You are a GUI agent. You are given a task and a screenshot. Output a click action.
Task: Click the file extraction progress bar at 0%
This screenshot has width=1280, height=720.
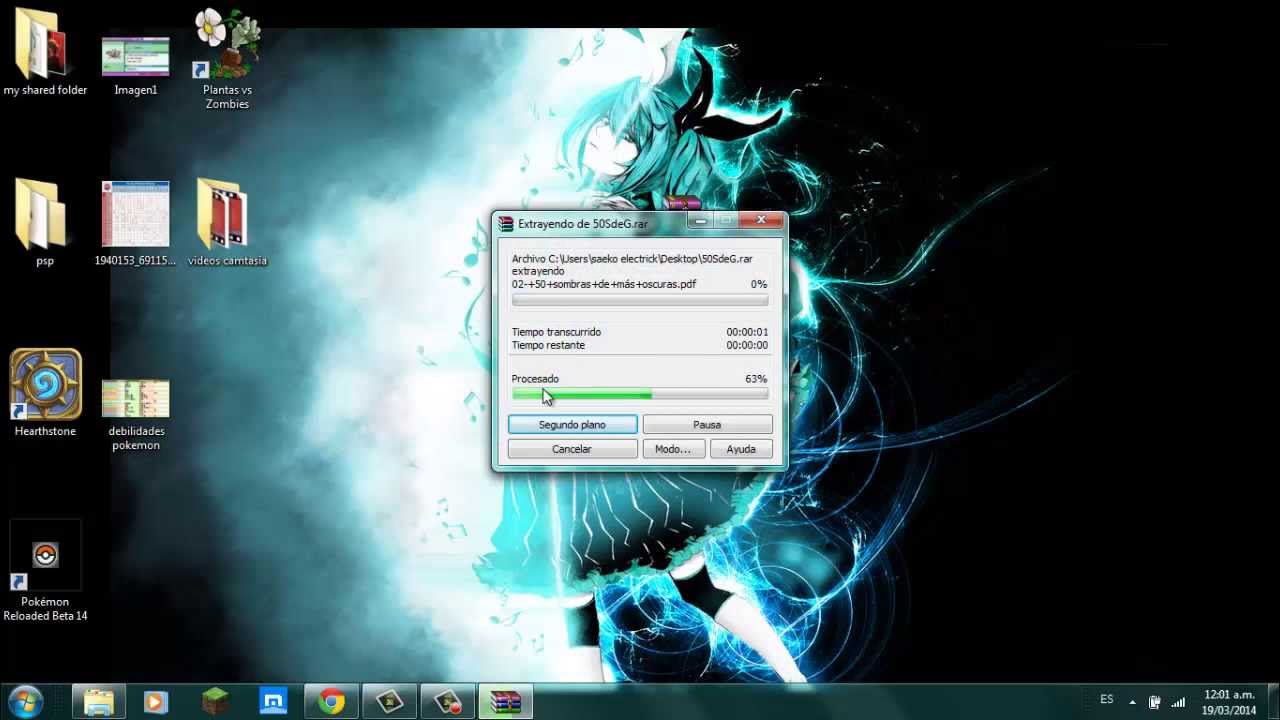pos(640,300)
